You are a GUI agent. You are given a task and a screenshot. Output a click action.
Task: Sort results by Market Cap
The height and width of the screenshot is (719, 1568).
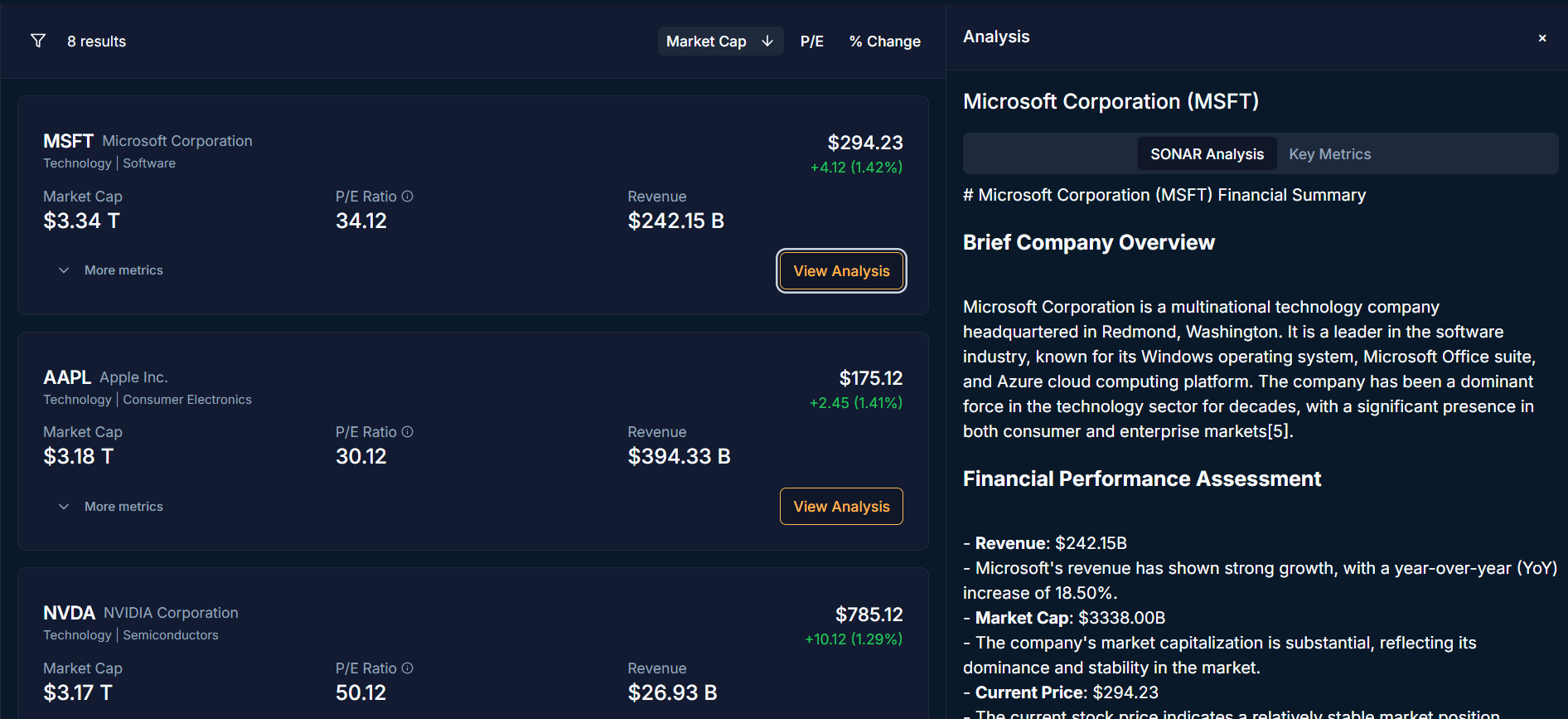pos(707,41)
